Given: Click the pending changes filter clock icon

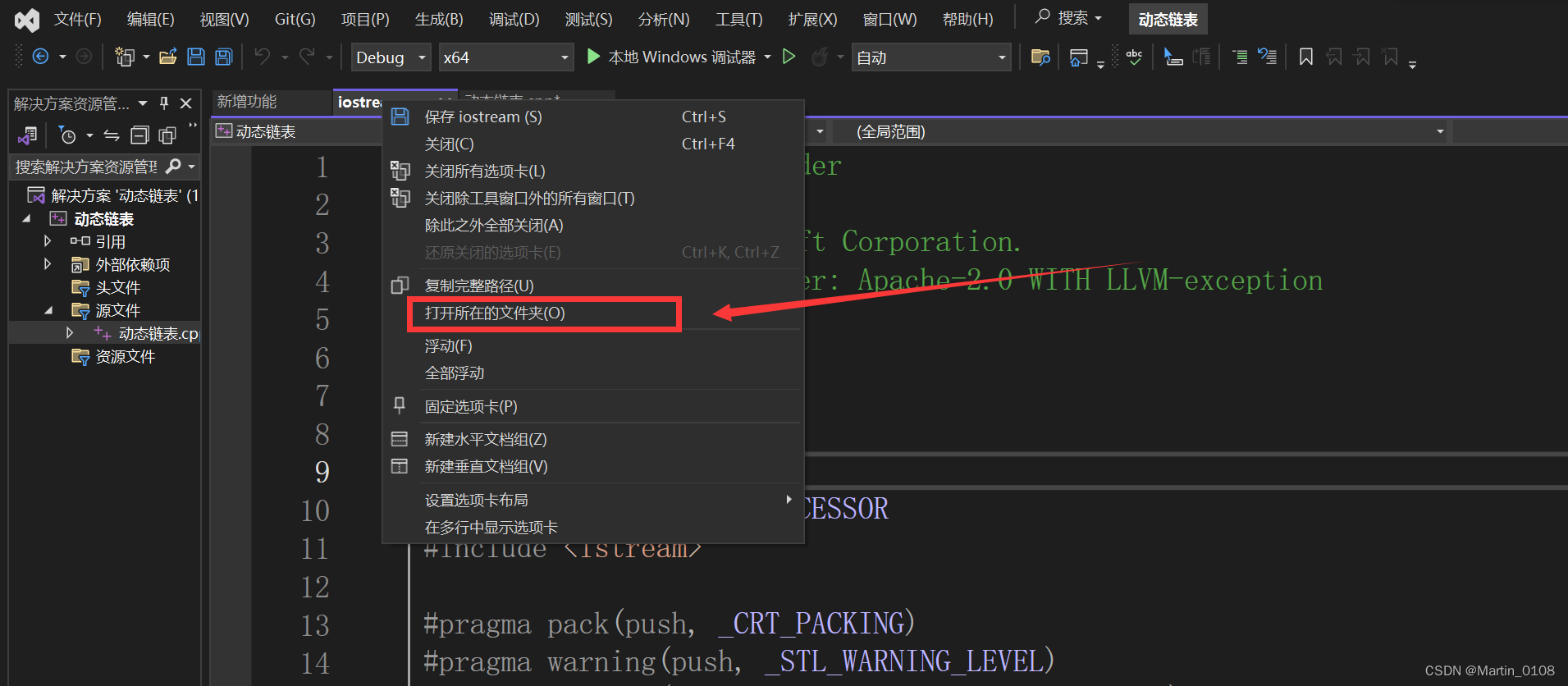Looking at the screenshot, I should tap(68, 135).
